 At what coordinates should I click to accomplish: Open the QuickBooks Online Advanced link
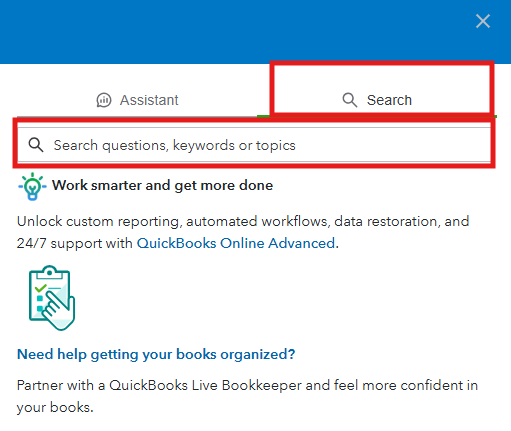[236, 243]
